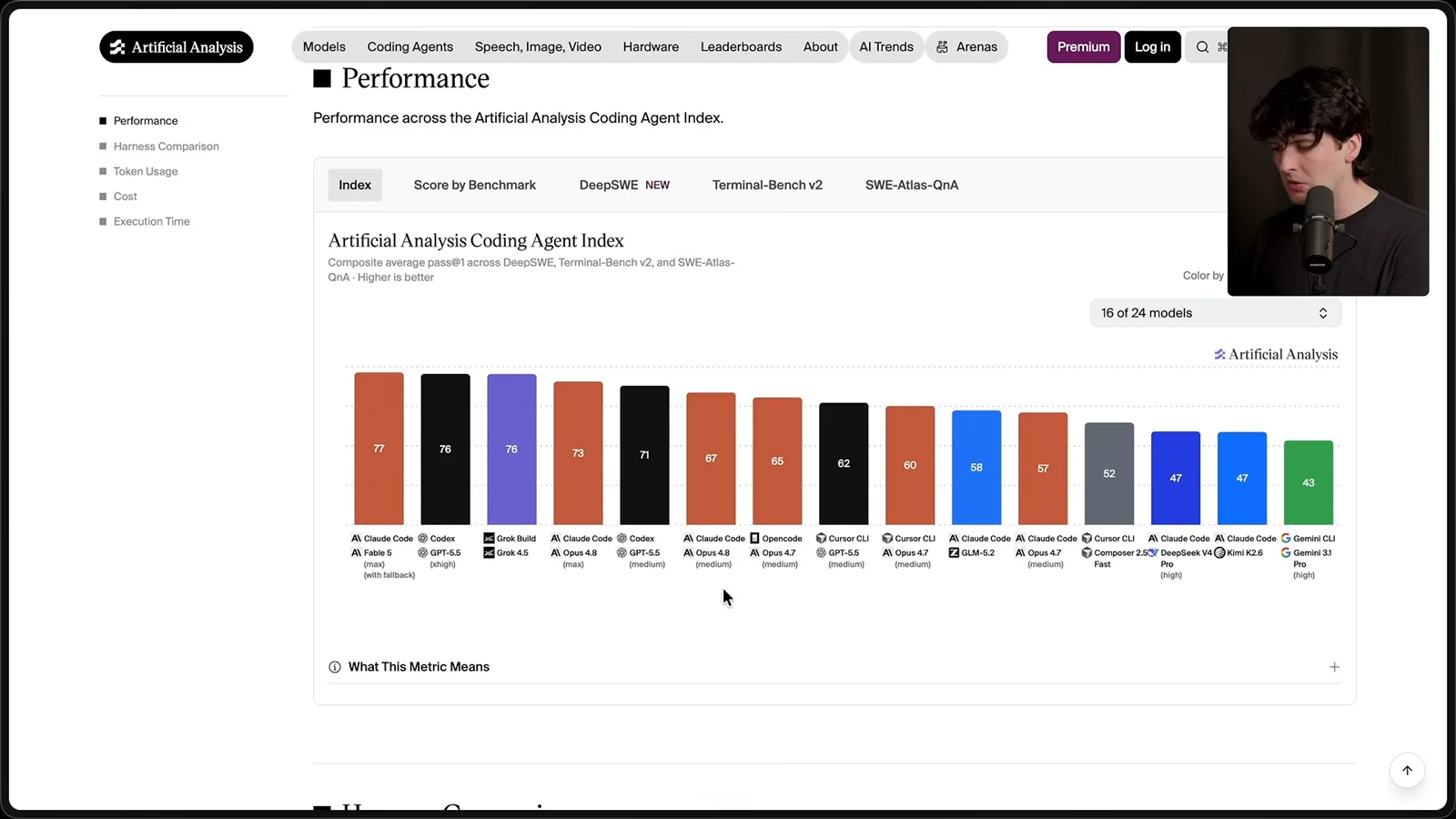Screen dimensions: 1456x819
Task: Click the Arenas icon in navigation
Action: click(943, 47)
